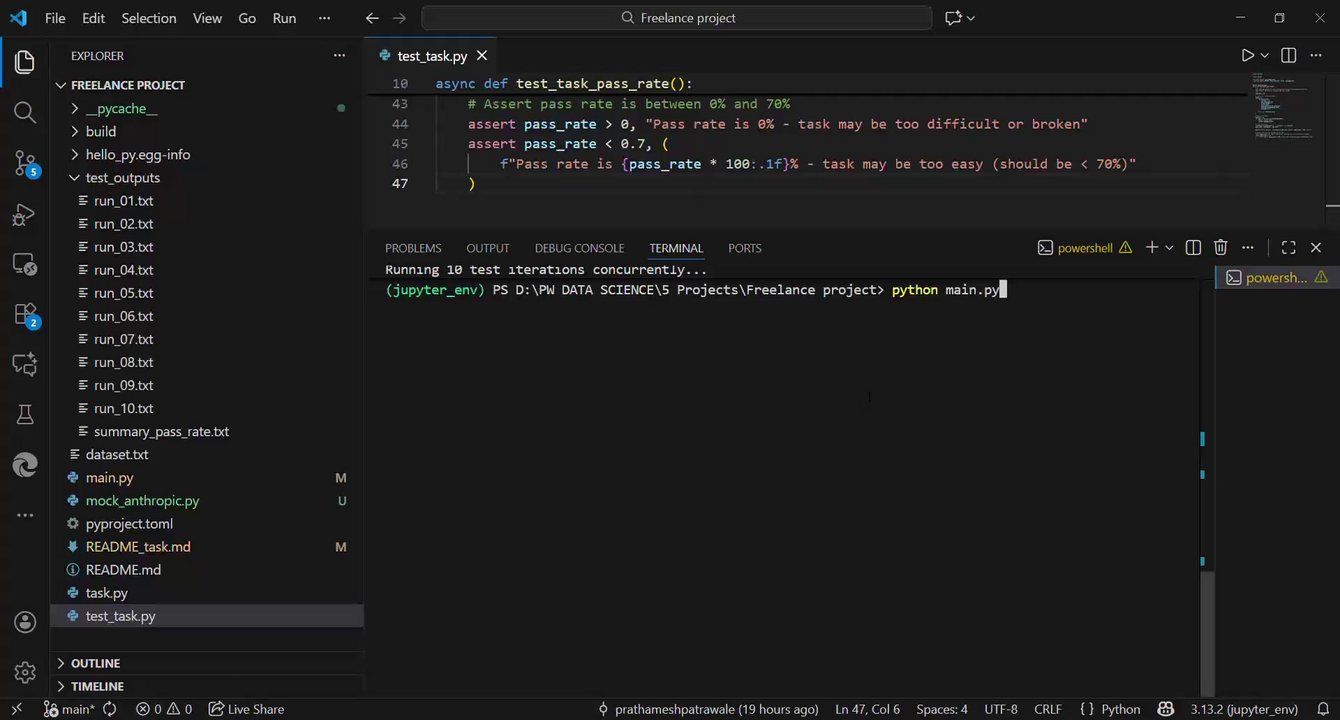The height and width of the screenshot is (720, 1340).
Task: Open the Selection menu
Action: 149,18
